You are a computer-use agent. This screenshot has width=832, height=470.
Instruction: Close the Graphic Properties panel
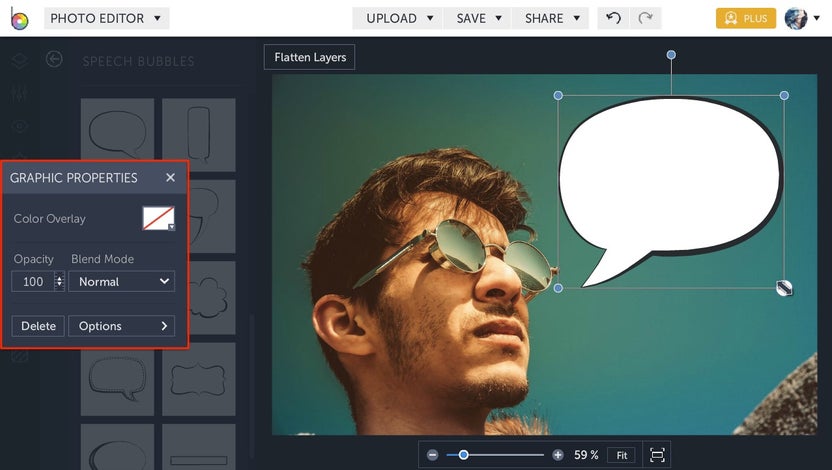tap(170, 178)
